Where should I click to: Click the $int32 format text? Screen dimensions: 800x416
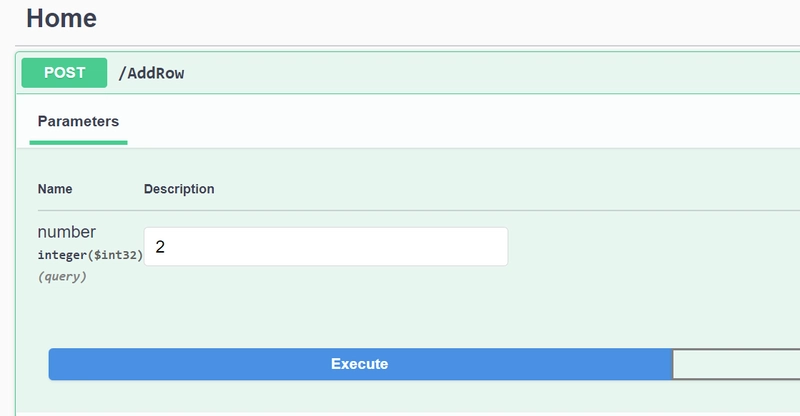pyautogui.click(x=116, y=255)
